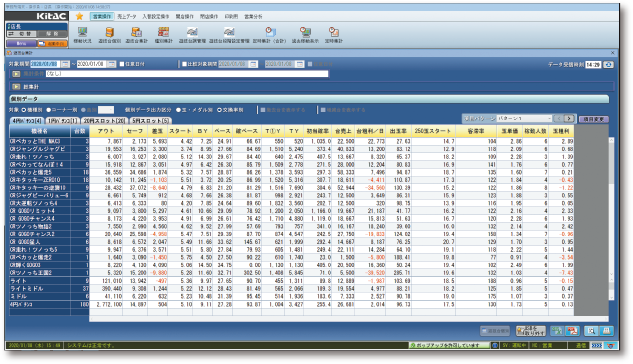633x364 pixels.
Task: Open the 営業分析 menu tab
Action: click(253, 17)
